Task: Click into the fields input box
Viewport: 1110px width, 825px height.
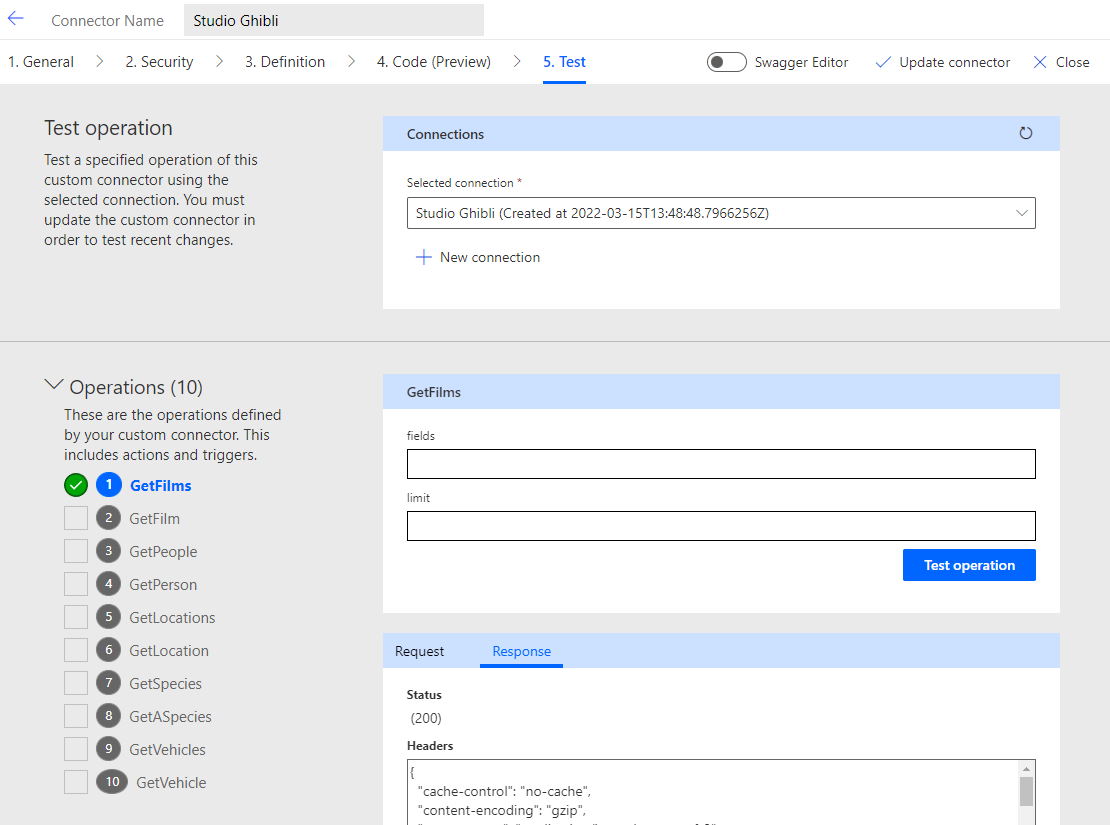Action: (x=721, y=464)
